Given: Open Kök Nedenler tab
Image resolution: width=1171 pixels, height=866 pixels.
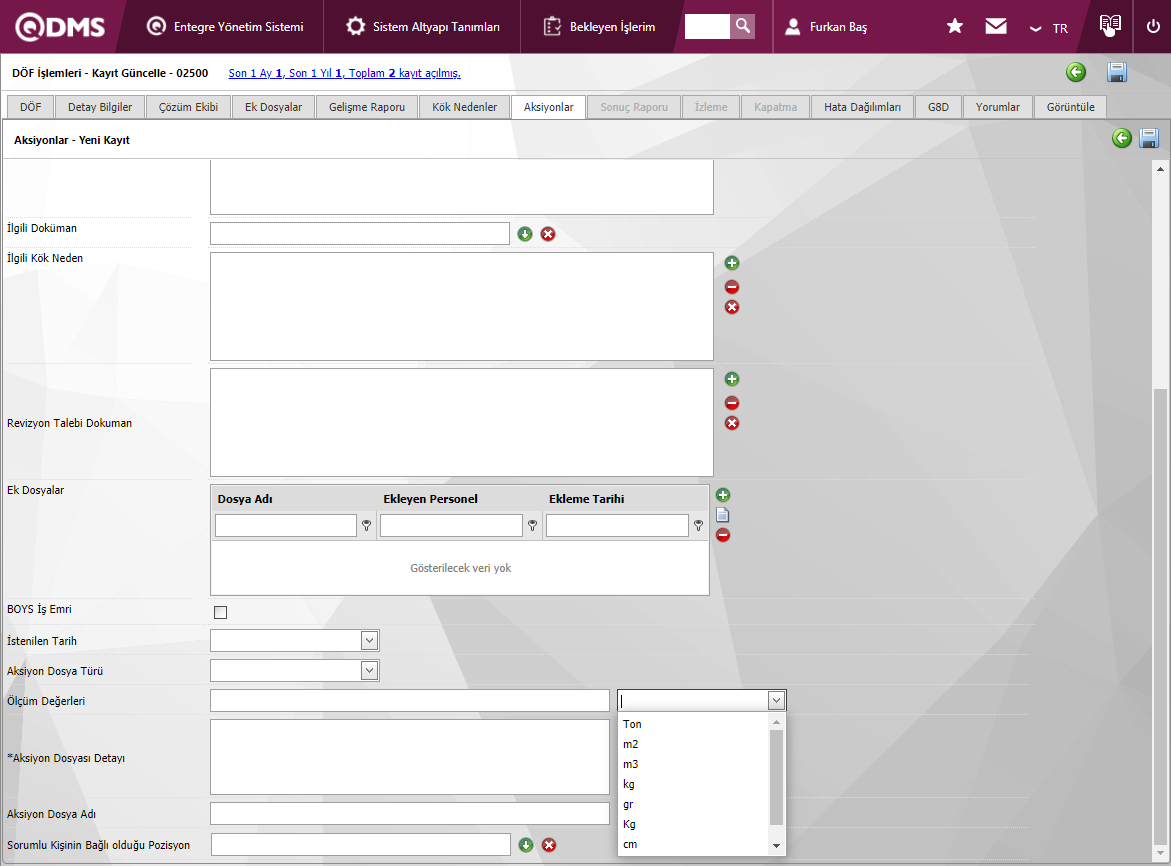Looking at the screenshot, I should coord(465,107).
